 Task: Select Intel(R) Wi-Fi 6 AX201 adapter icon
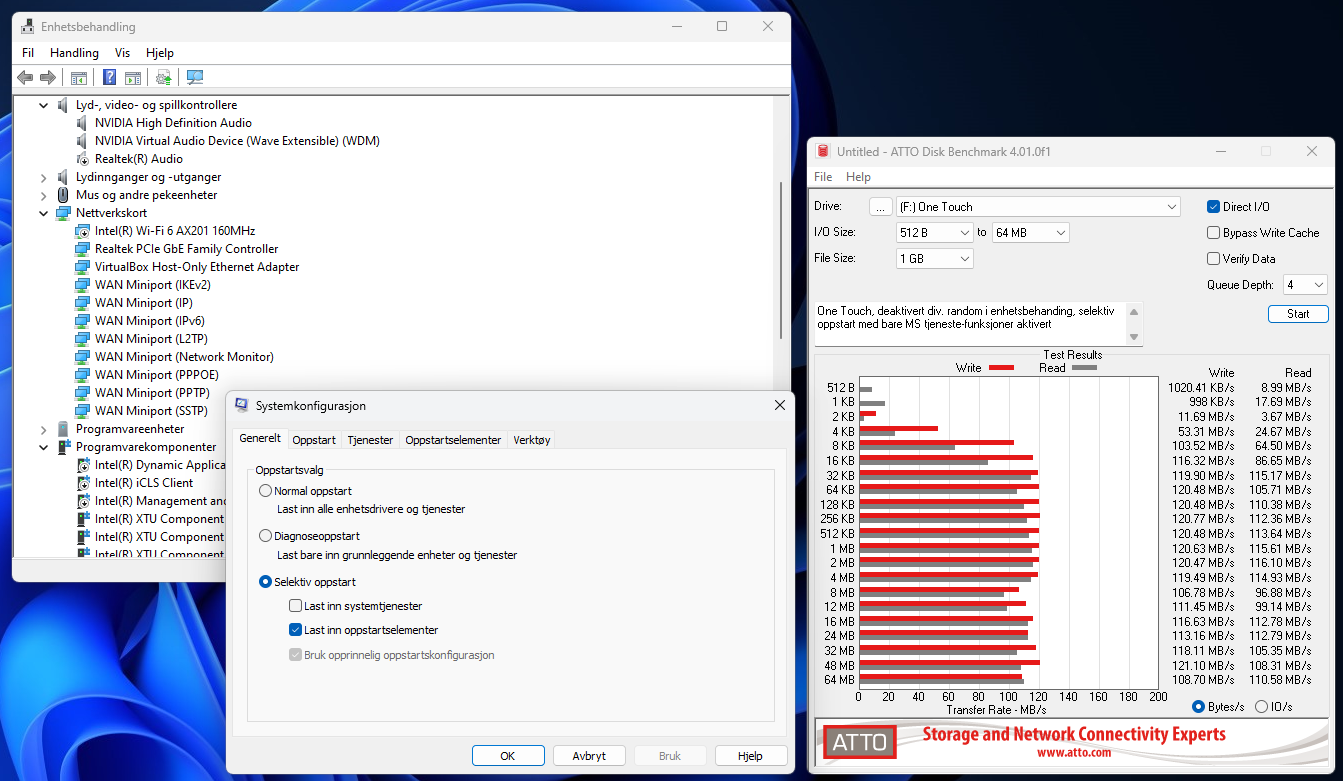83,231
